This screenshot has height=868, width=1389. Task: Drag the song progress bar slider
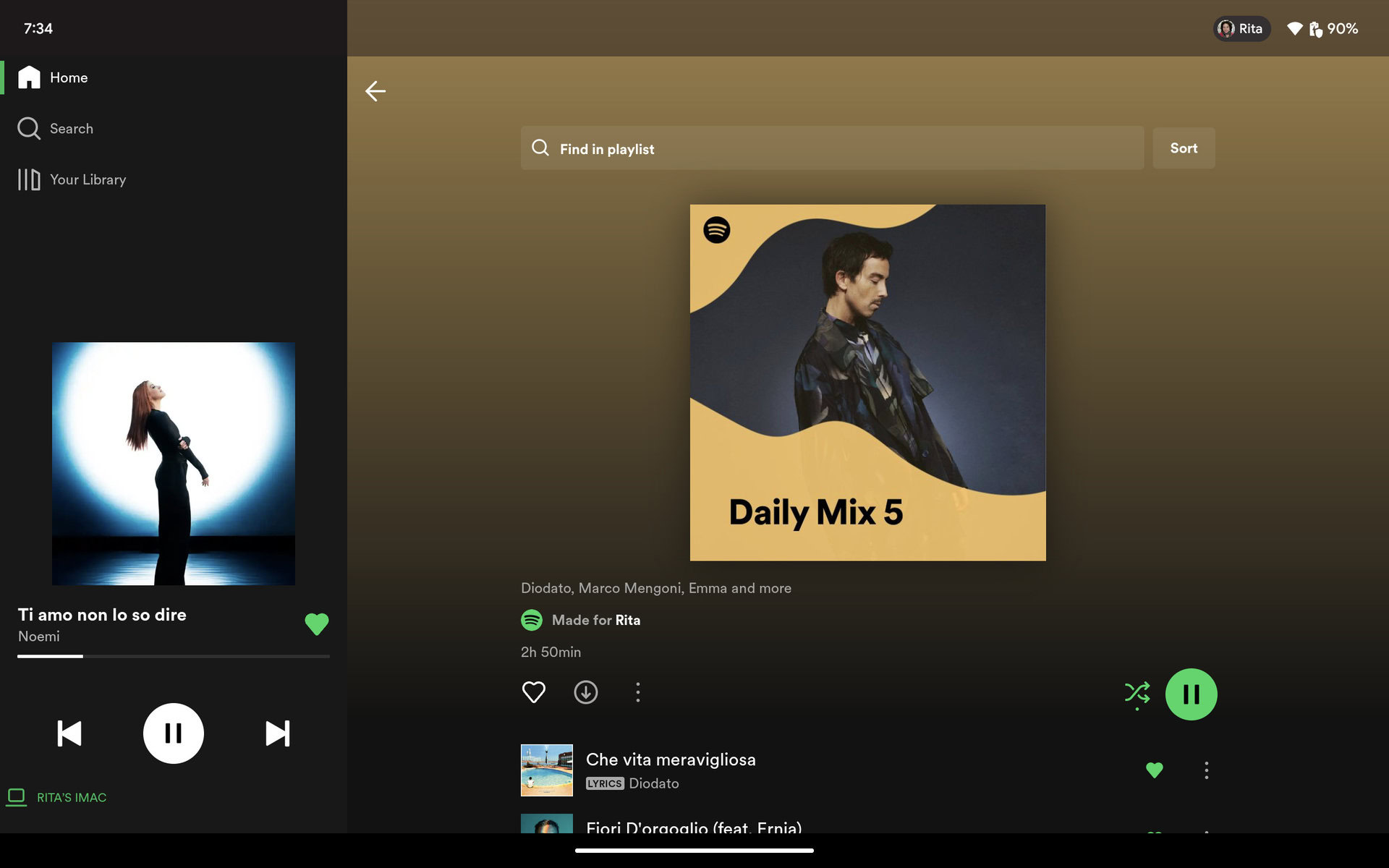tap(82, 656)
